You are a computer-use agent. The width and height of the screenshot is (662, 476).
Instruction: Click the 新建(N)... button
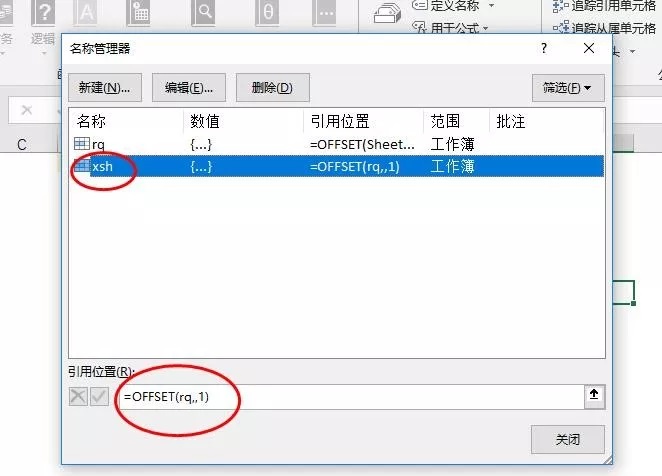[x=105, y=87]
